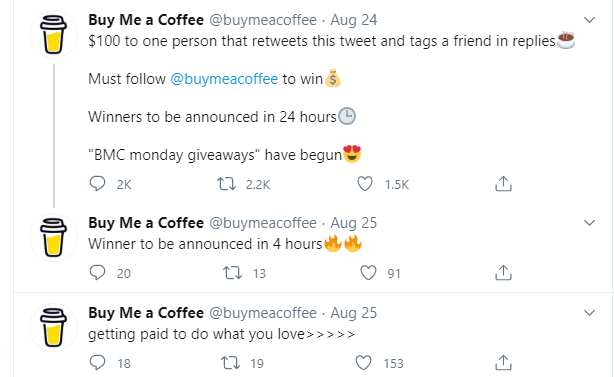This screenshot has height=377, width=614.
Task: Open chevron menu on 'getting paid' tweet
Action: point(589,313)
